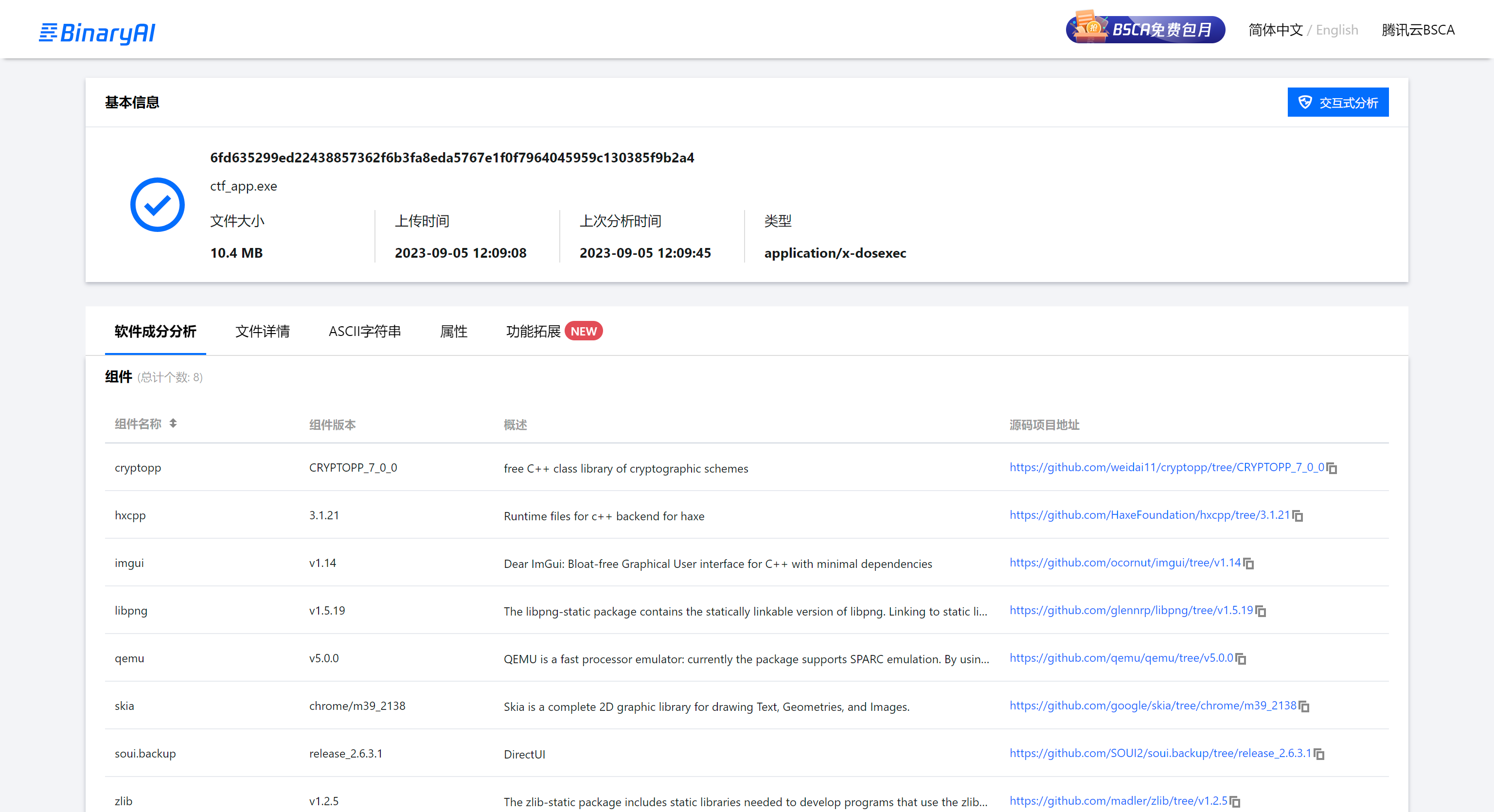Start 交互式分析 interactive analysis
Viewport: 1494px width, 812px height.
pyautogui.click(x=1338, y=103)
